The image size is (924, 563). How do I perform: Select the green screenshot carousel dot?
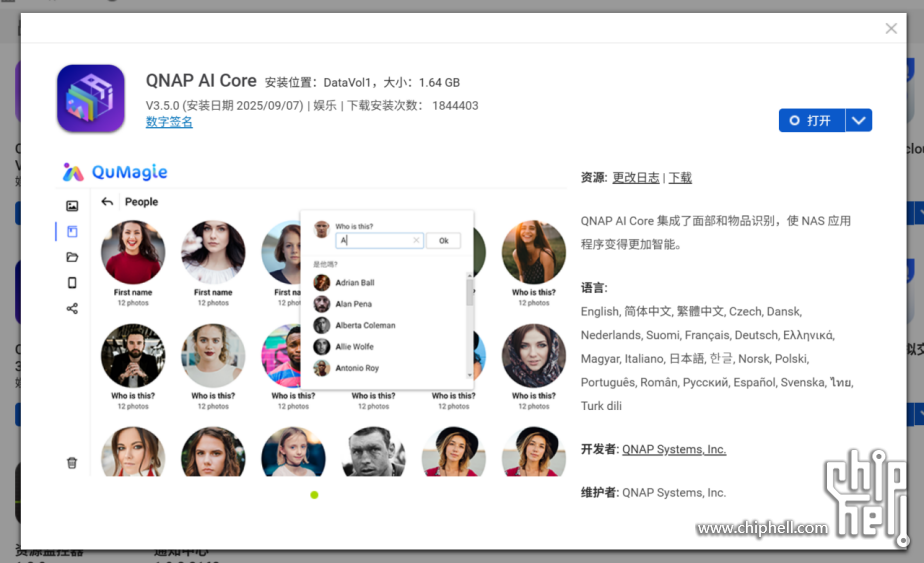pos(314,495)
